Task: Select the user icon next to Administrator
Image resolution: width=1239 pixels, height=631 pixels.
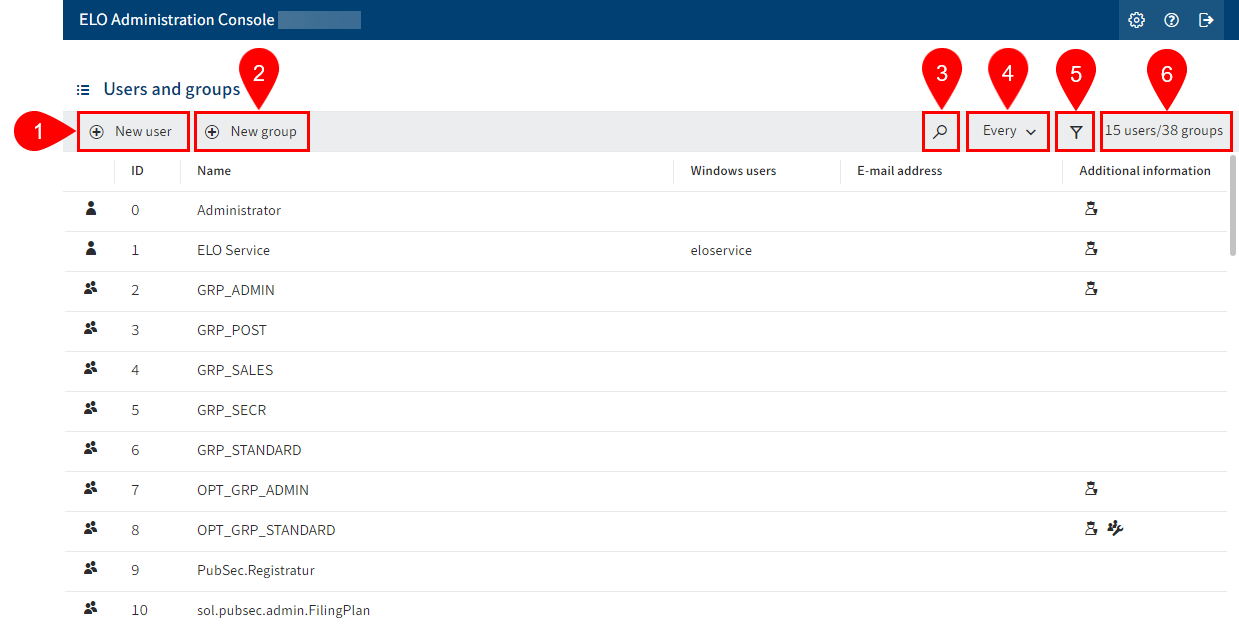Action: [x=90, y=209]
